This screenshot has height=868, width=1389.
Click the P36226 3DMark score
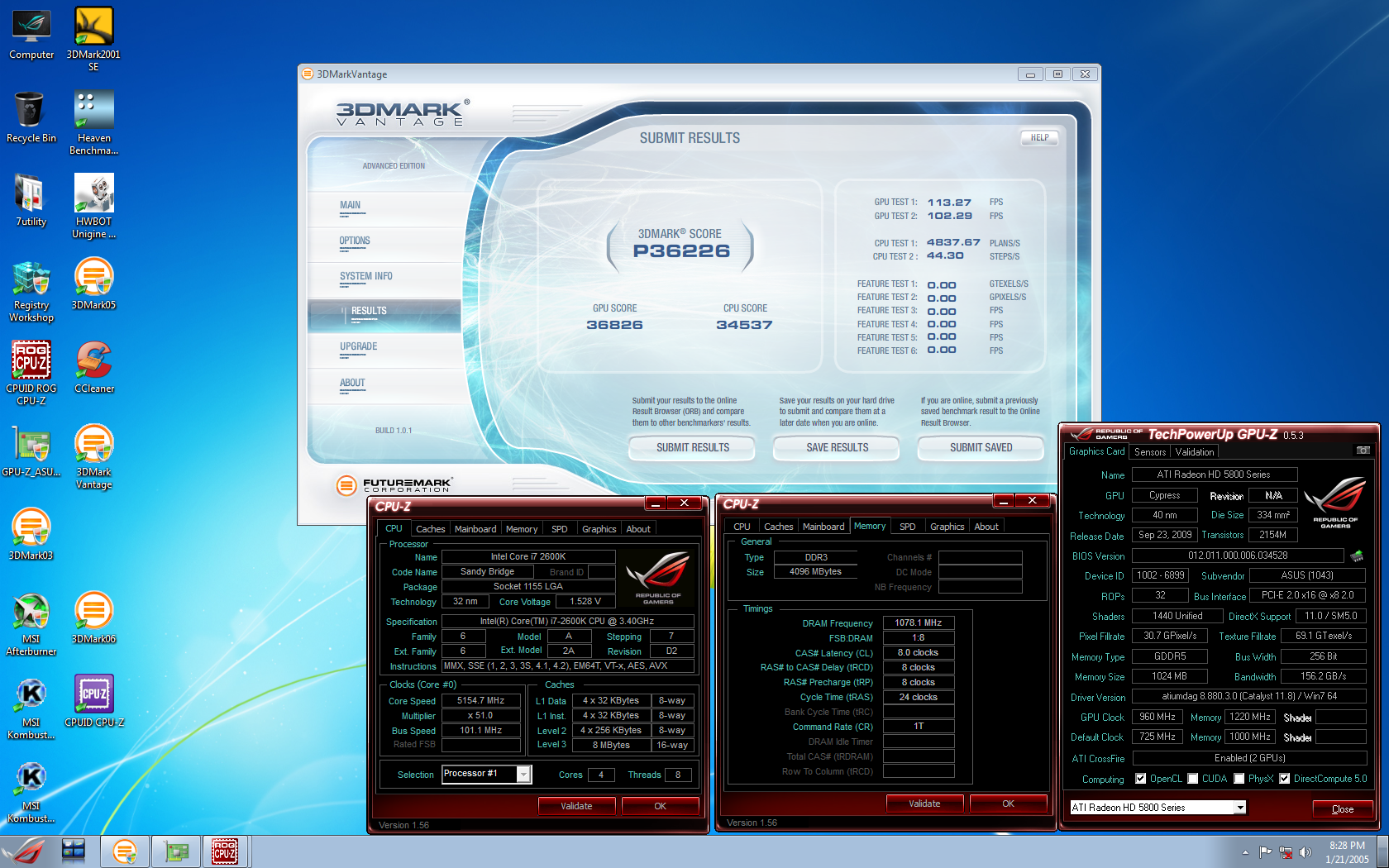click(681, 250)
